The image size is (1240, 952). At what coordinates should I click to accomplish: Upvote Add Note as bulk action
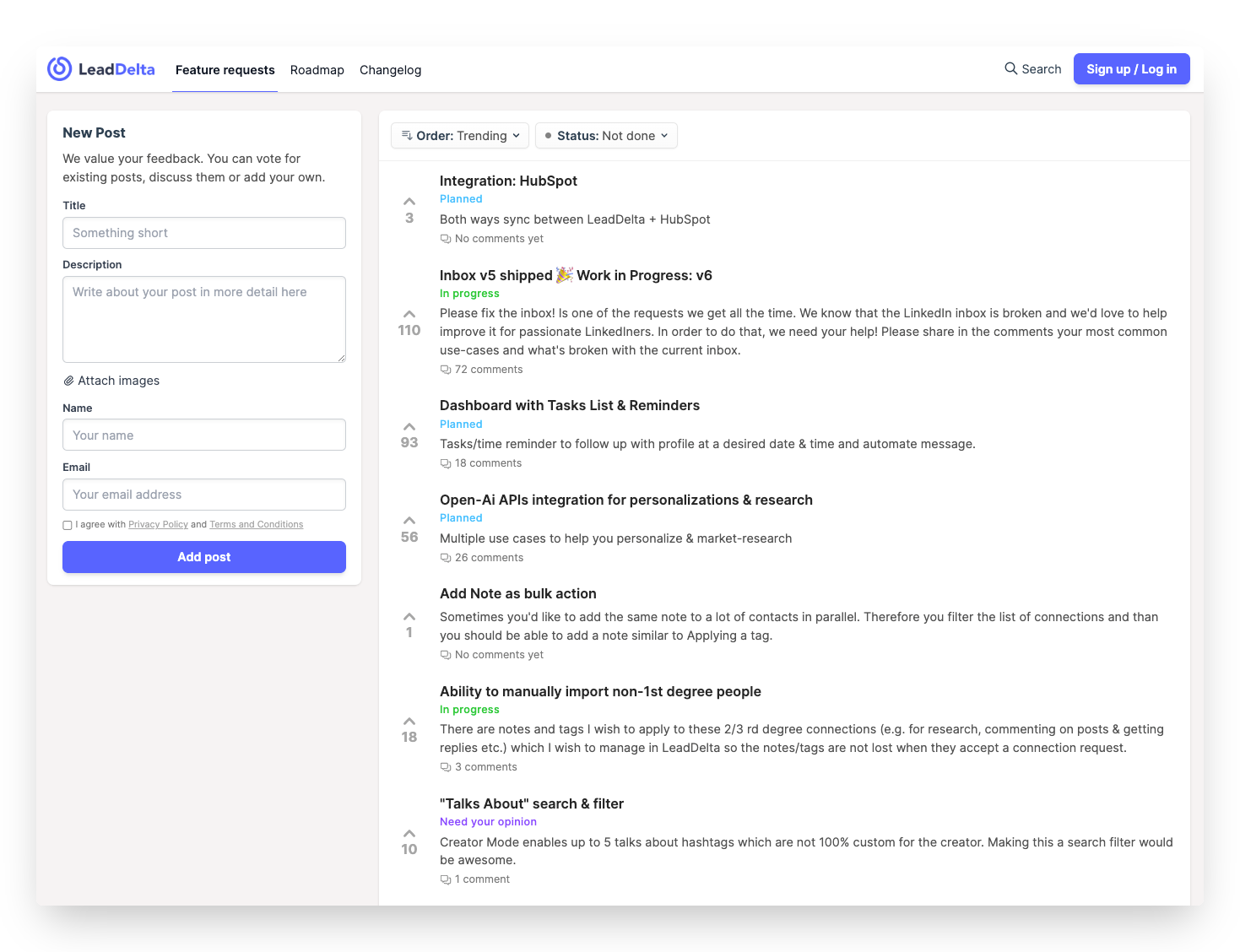point(409,616)
